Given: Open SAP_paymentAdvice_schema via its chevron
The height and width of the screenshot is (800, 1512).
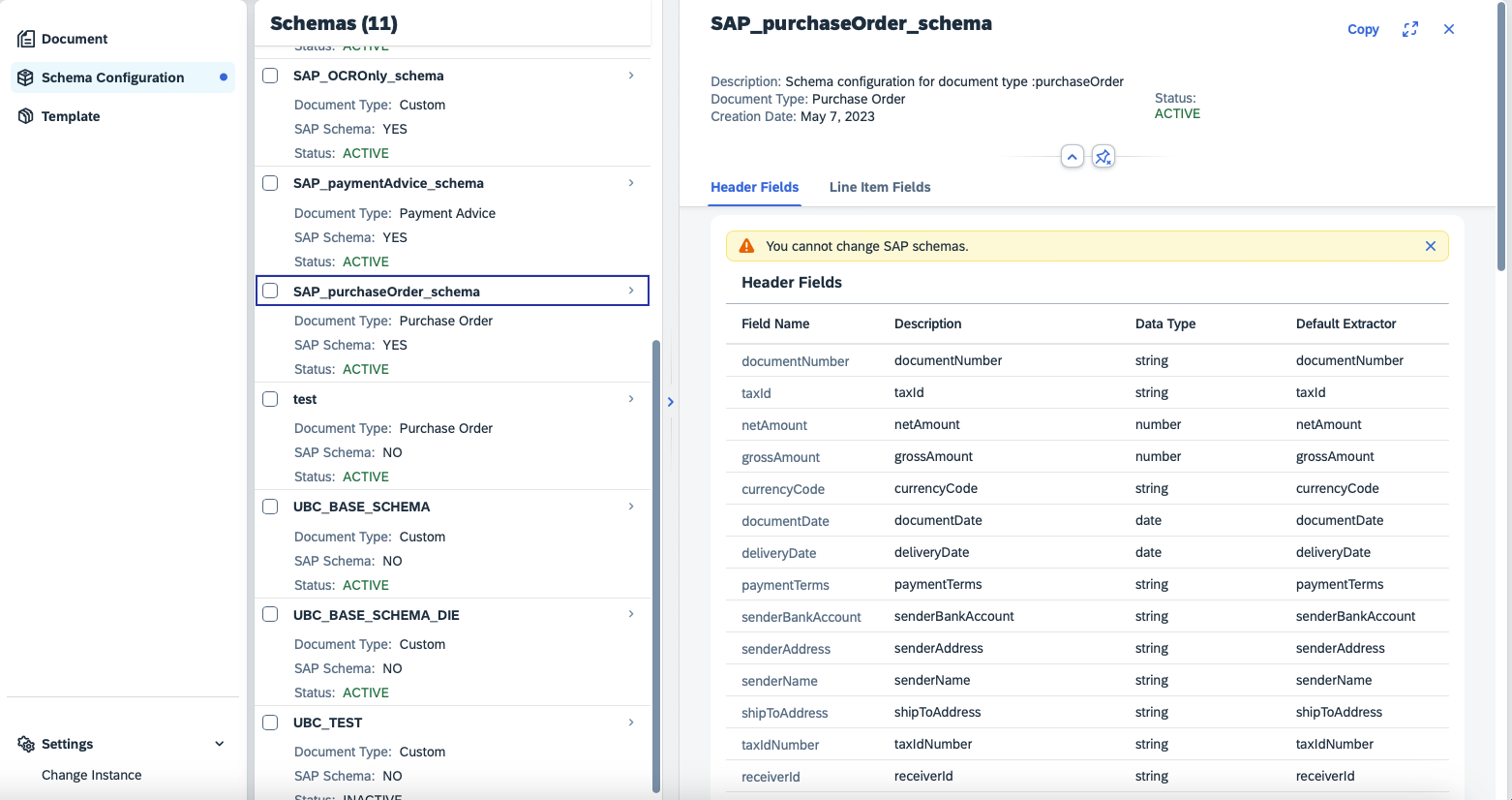Looking at the screenshot, I should pos(631,182).
